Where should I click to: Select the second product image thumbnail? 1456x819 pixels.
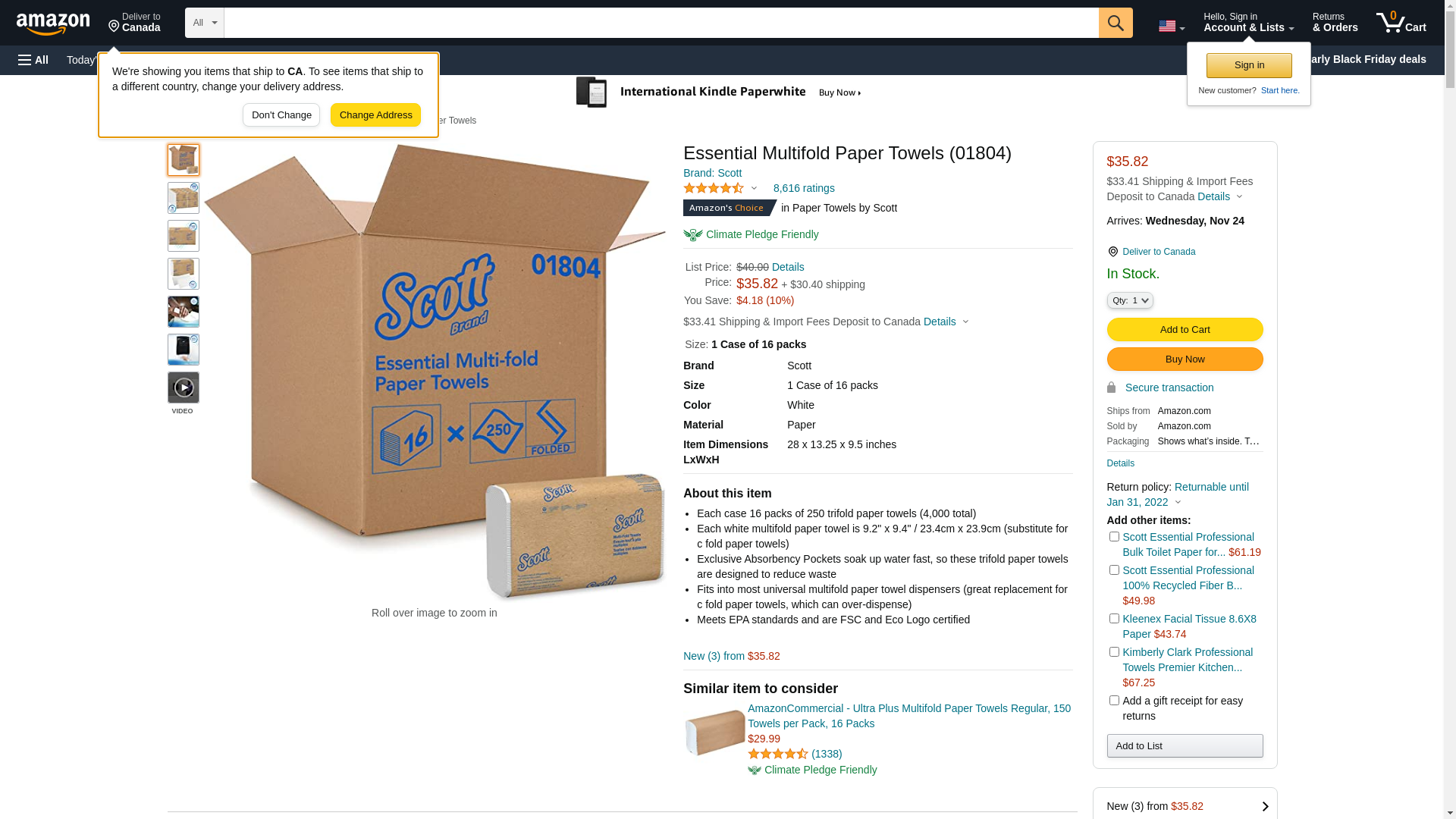[x=184, y=198]
